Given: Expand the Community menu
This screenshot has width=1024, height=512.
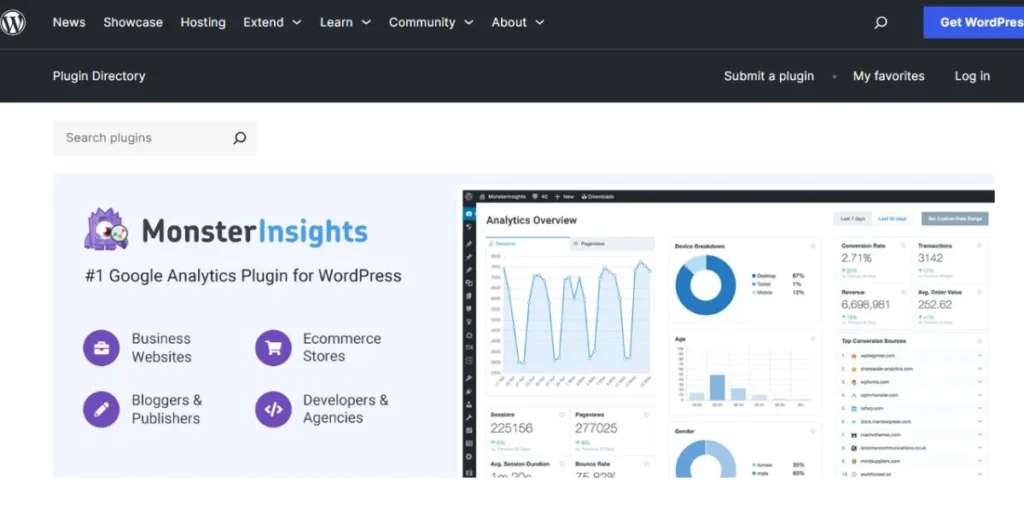Looking at the screenshot, I should click(x=431, y=22).
